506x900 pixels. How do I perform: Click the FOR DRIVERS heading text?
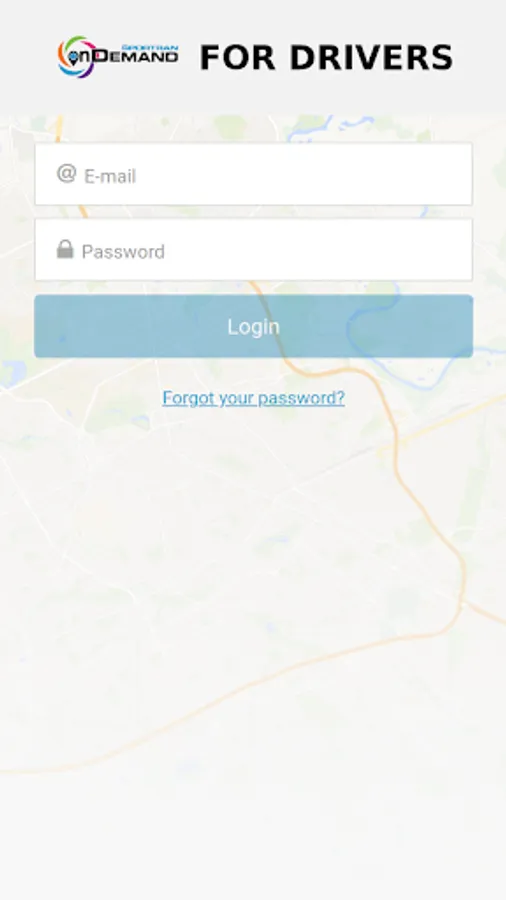(x=326, y=58)
